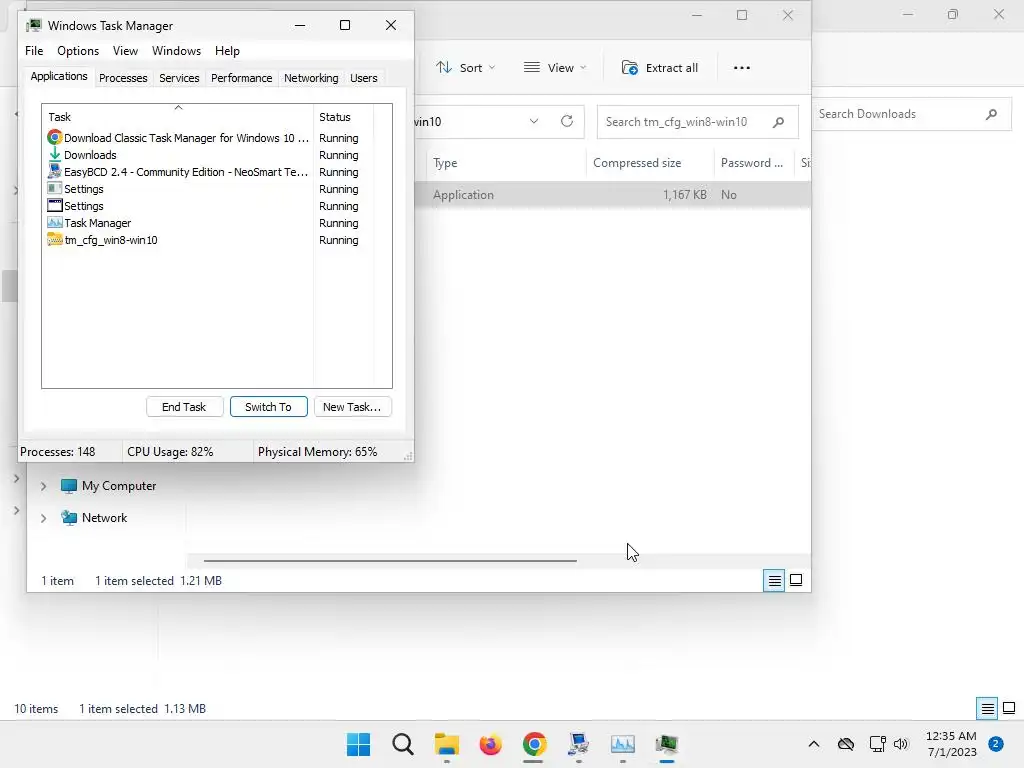Click the large icons view icon in the Downloads window status bar
Screen dimensions: 1024x768
tap(1009, 708)
